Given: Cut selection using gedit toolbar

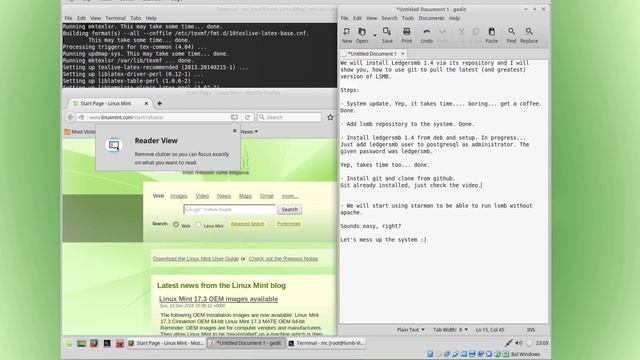Looking at the screenshot, I should pos(461,35).
